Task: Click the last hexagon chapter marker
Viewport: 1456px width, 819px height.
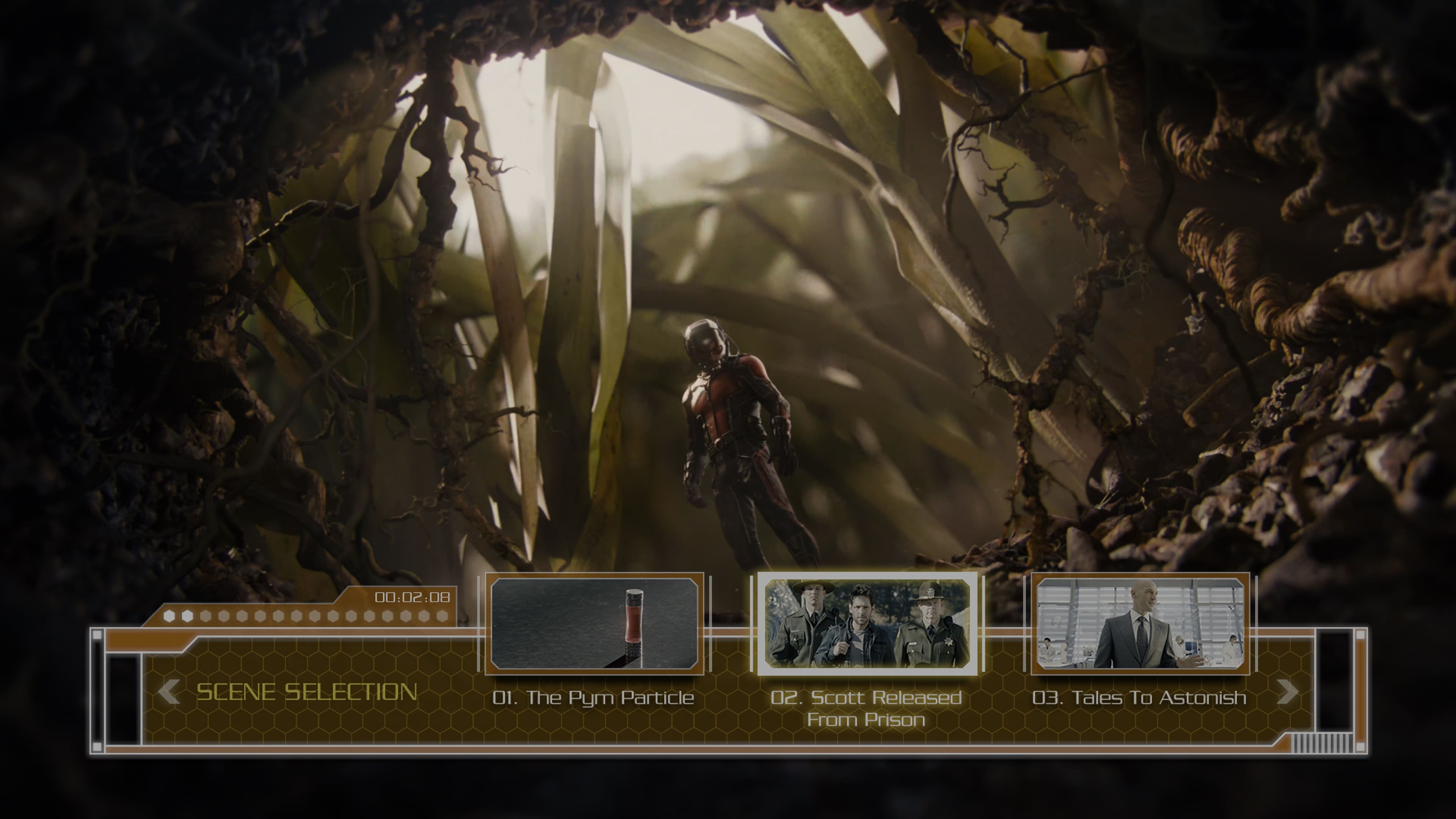Action: (442, 616)
